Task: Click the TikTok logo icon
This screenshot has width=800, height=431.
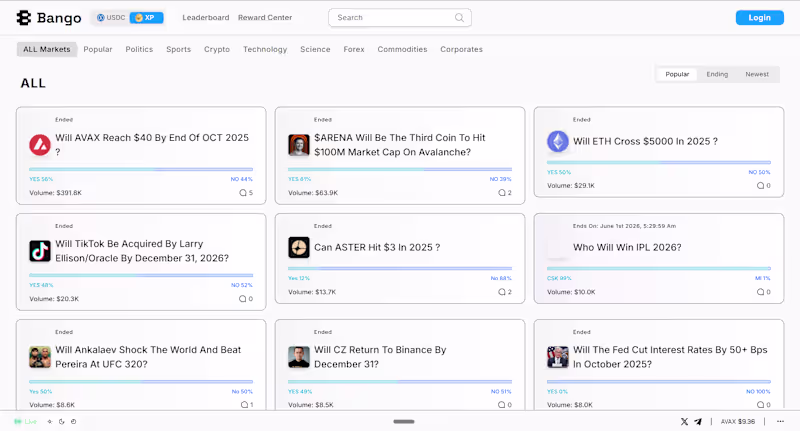Action: click(40, 251)
